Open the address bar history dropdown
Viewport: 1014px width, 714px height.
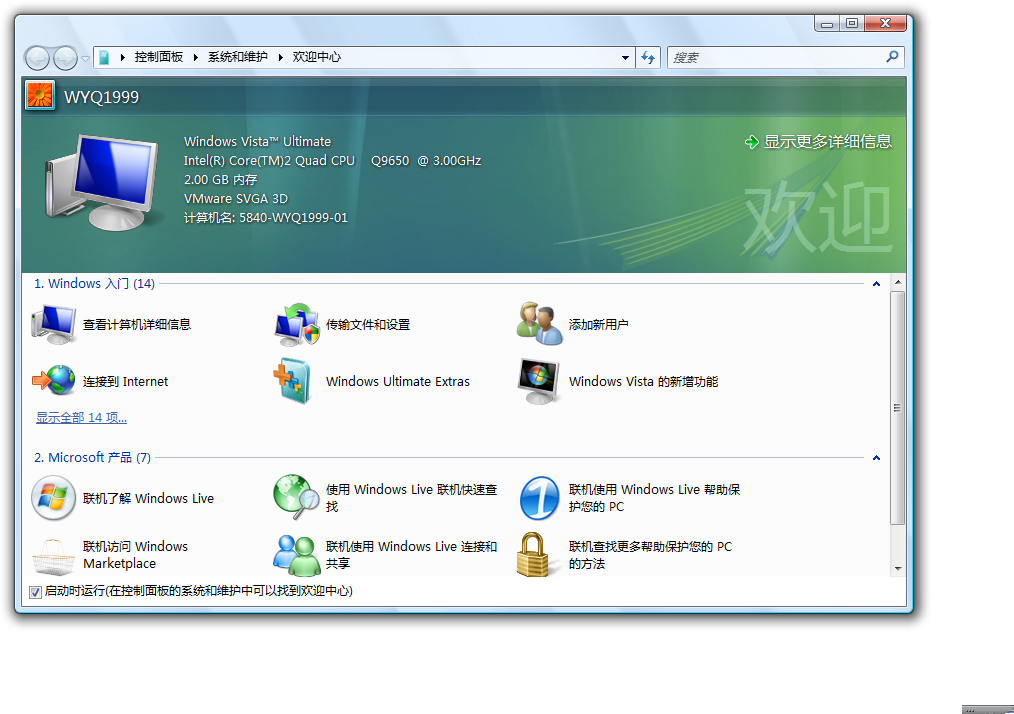click(x=625, y=58)
